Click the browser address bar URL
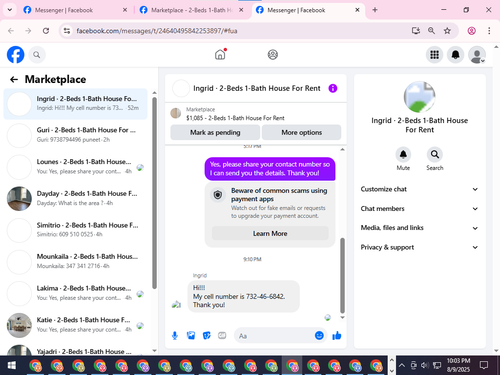 coord(157,31)
